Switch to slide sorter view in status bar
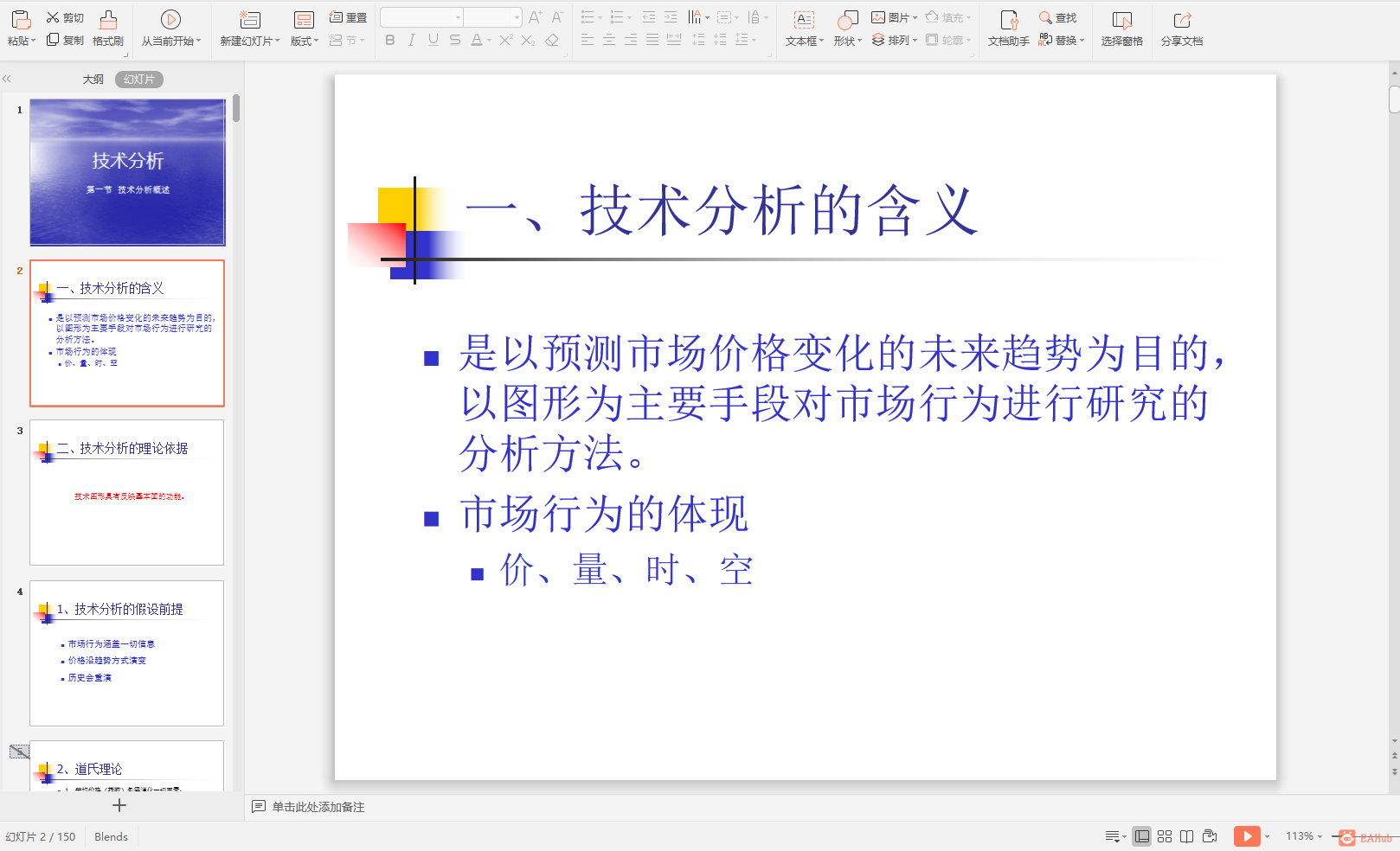Image resolution: width=1400 pixels, height=851 pixels. (x=1164, y=835)
